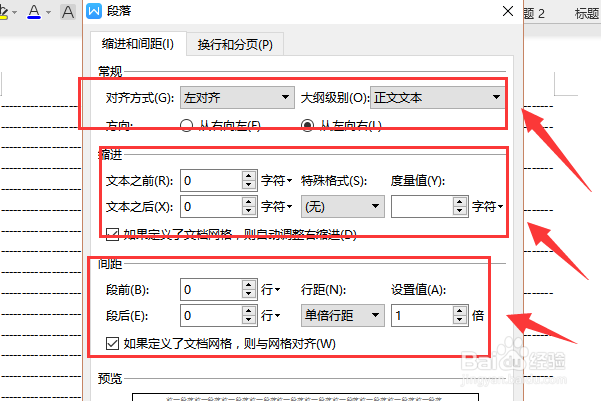Click the WPS Writer logo in dialog title
The width and height of the screenshot is (601, 401).
94,11
